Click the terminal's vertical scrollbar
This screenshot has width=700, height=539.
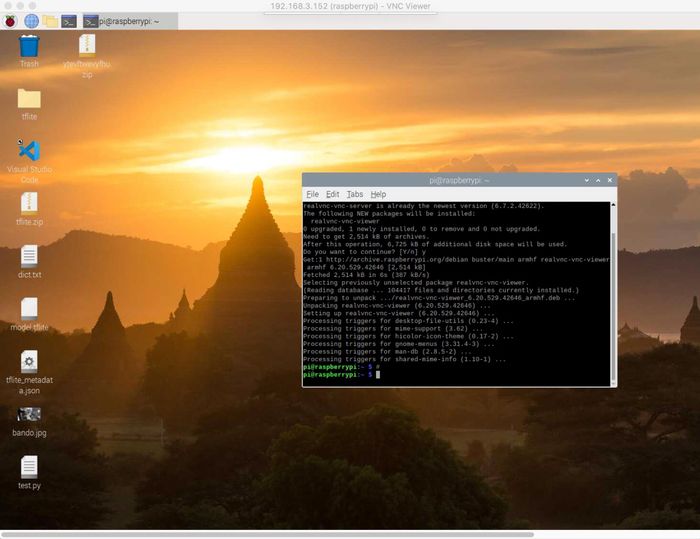click(x=613, y=300)
